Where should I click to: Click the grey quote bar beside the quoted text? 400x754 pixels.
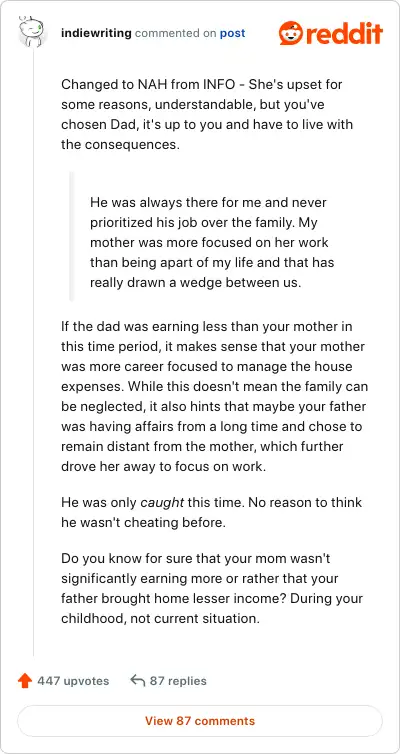pos(72,236)
